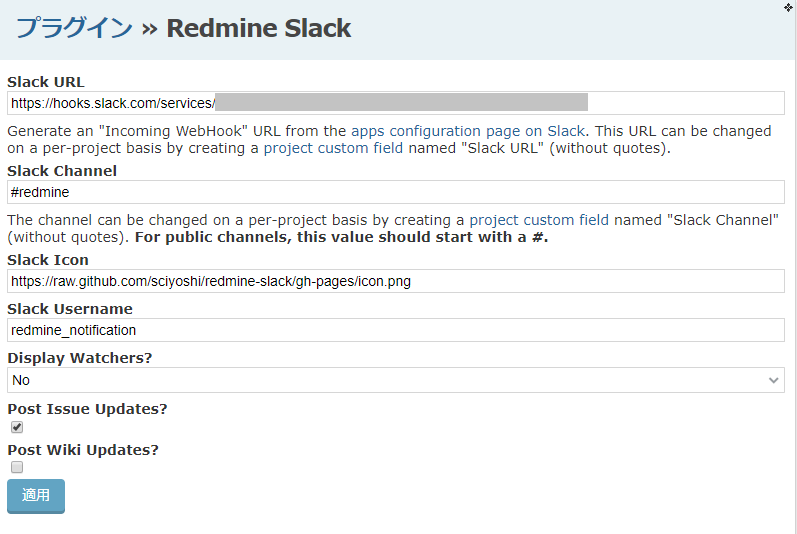Click the small cross icon at top right corner
797x534 pixels.
coord(788,7)
